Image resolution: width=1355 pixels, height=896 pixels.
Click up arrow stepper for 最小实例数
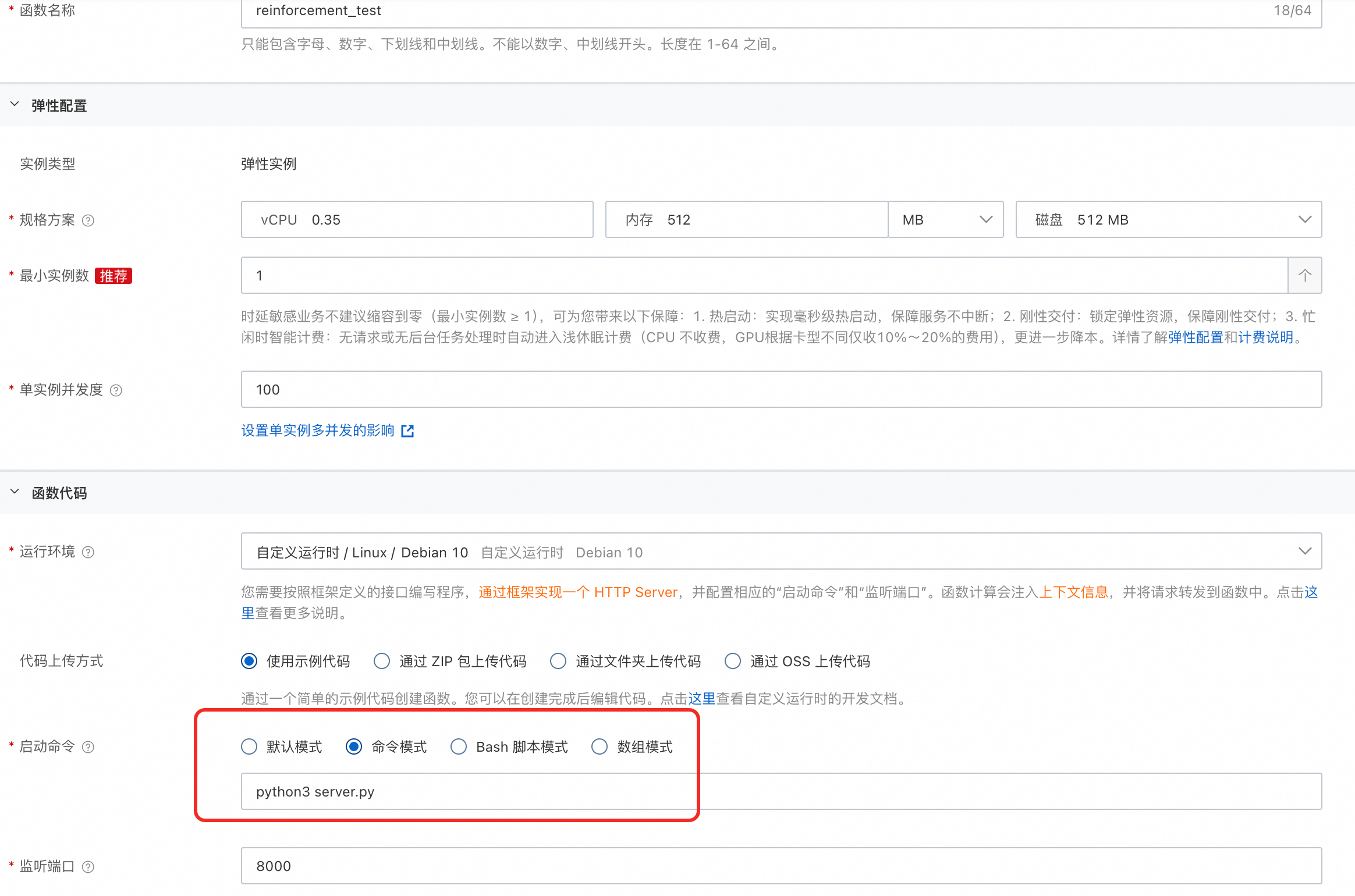[x=1304, y=275]
